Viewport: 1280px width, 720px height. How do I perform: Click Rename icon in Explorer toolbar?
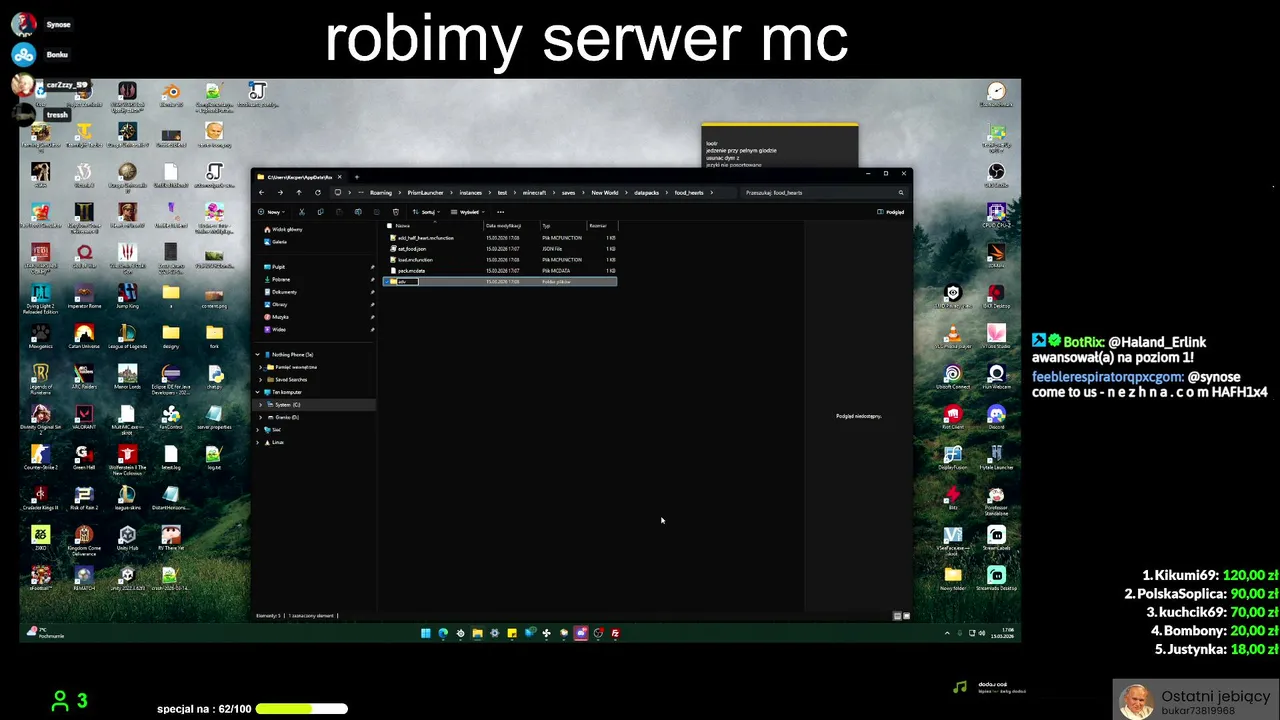click(x=358, y=212)
